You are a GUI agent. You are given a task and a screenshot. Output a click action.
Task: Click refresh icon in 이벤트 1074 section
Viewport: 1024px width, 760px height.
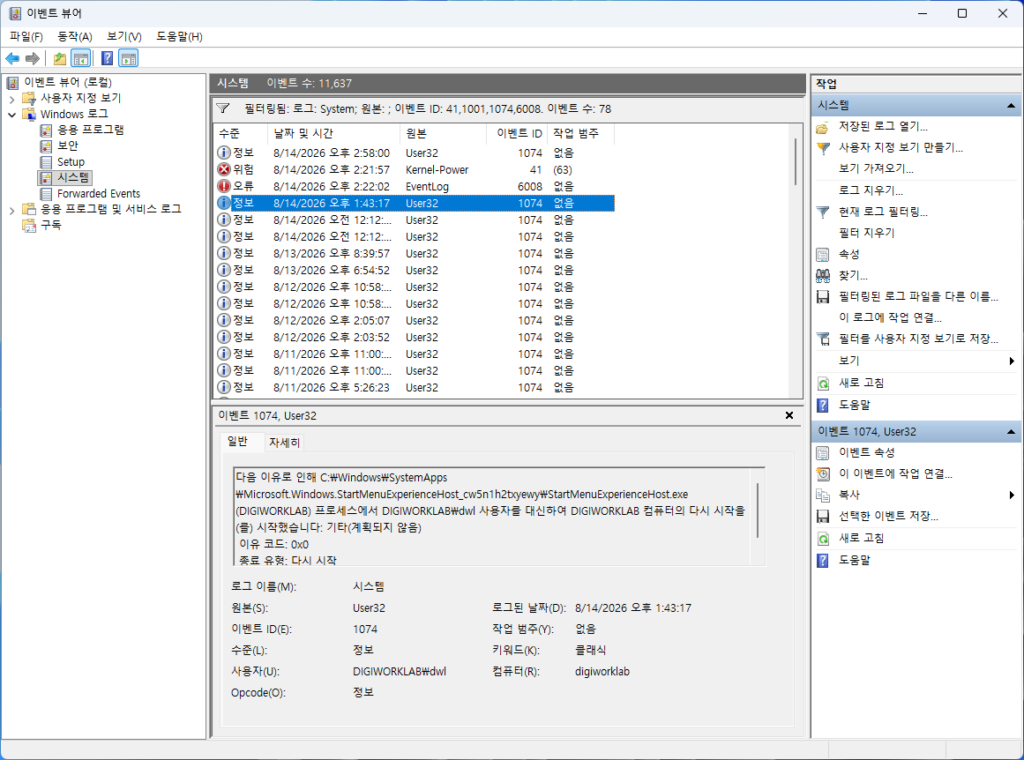pyautogui.click(x=823, y=538)
